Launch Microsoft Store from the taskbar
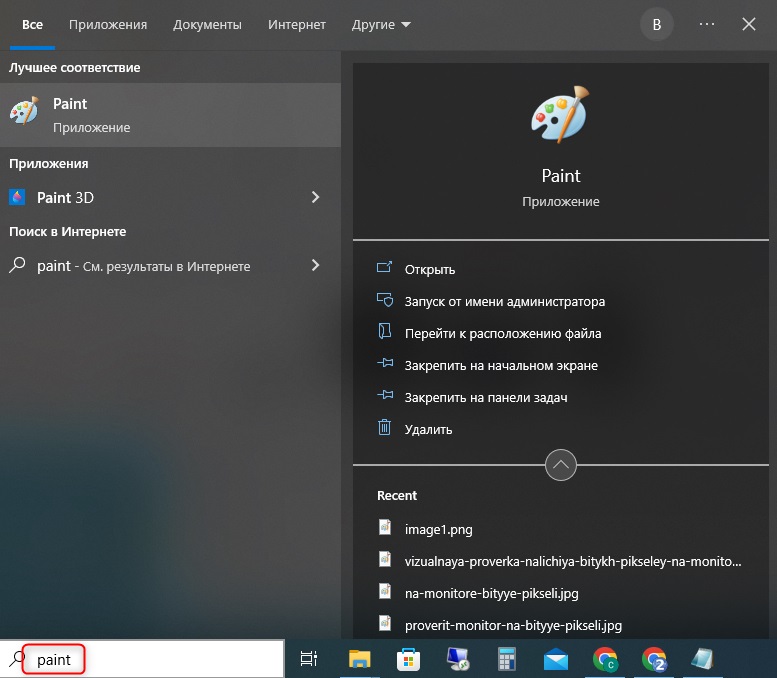The image size is (777, 678). point(408,659)
